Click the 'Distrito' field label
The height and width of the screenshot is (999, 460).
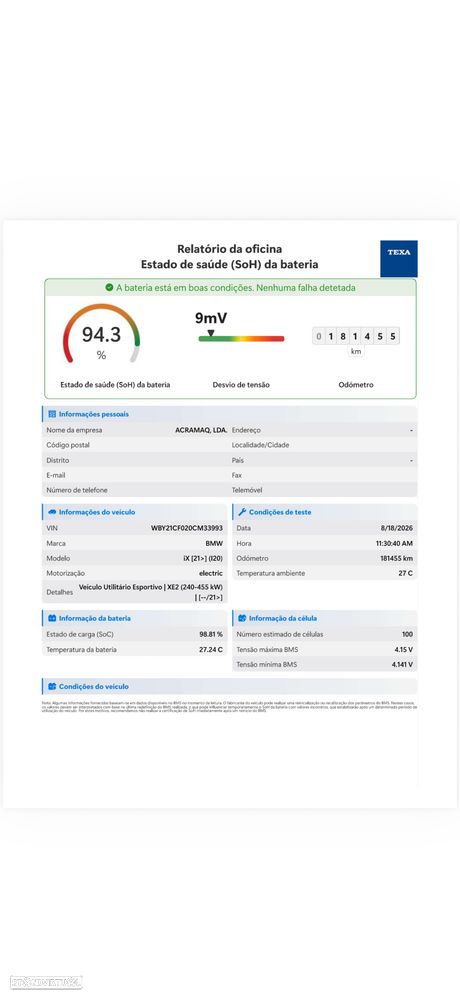(x=58, y=460)
